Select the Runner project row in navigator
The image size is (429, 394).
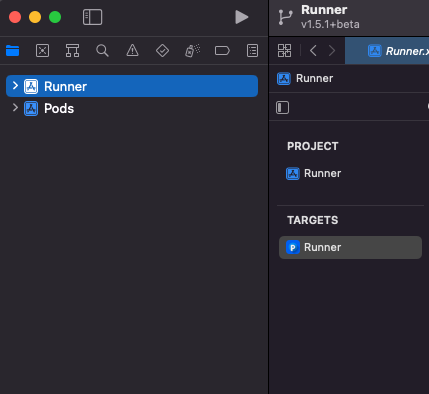click(x=132, y=86)
